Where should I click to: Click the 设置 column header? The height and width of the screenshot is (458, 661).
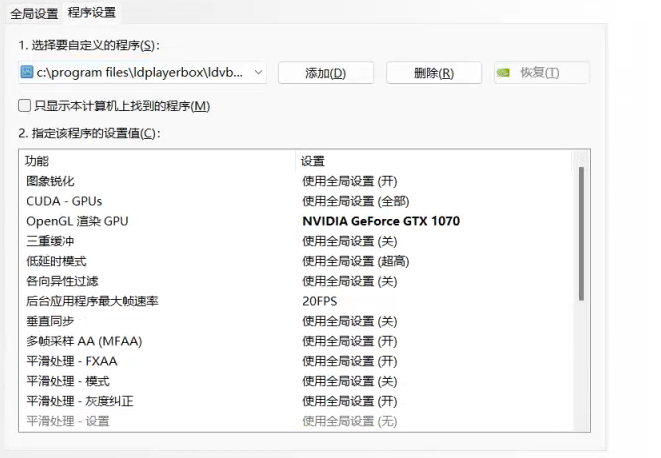pyautogui.click(x=313, y=161)
